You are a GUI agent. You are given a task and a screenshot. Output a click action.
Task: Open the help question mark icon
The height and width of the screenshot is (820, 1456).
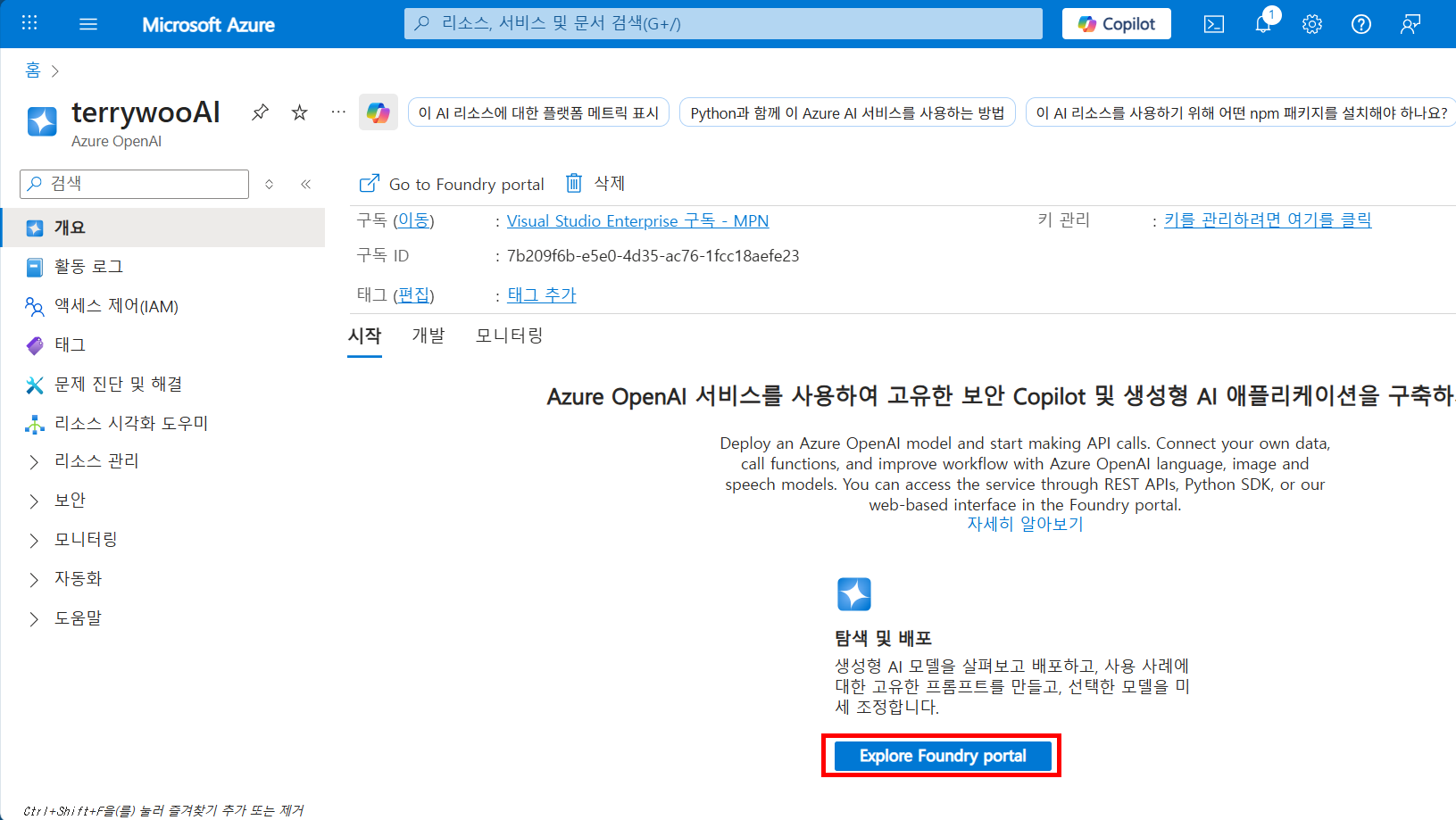[x=1361, y=24]
